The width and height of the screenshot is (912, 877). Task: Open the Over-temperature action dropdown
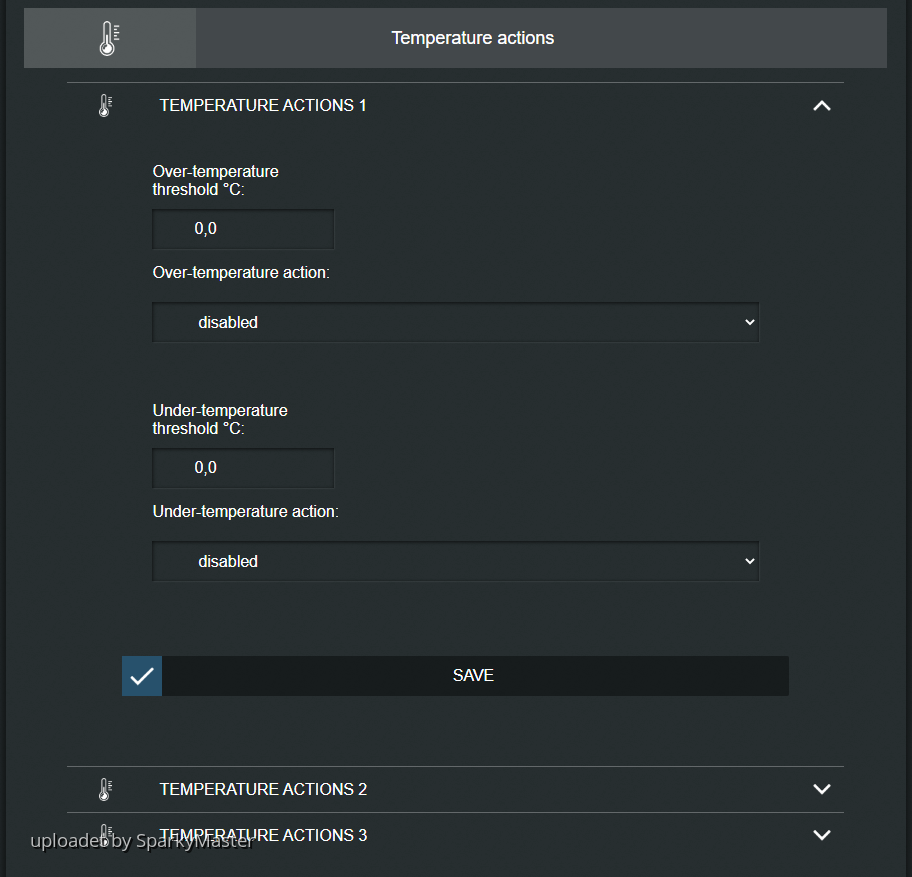[455, 322]
